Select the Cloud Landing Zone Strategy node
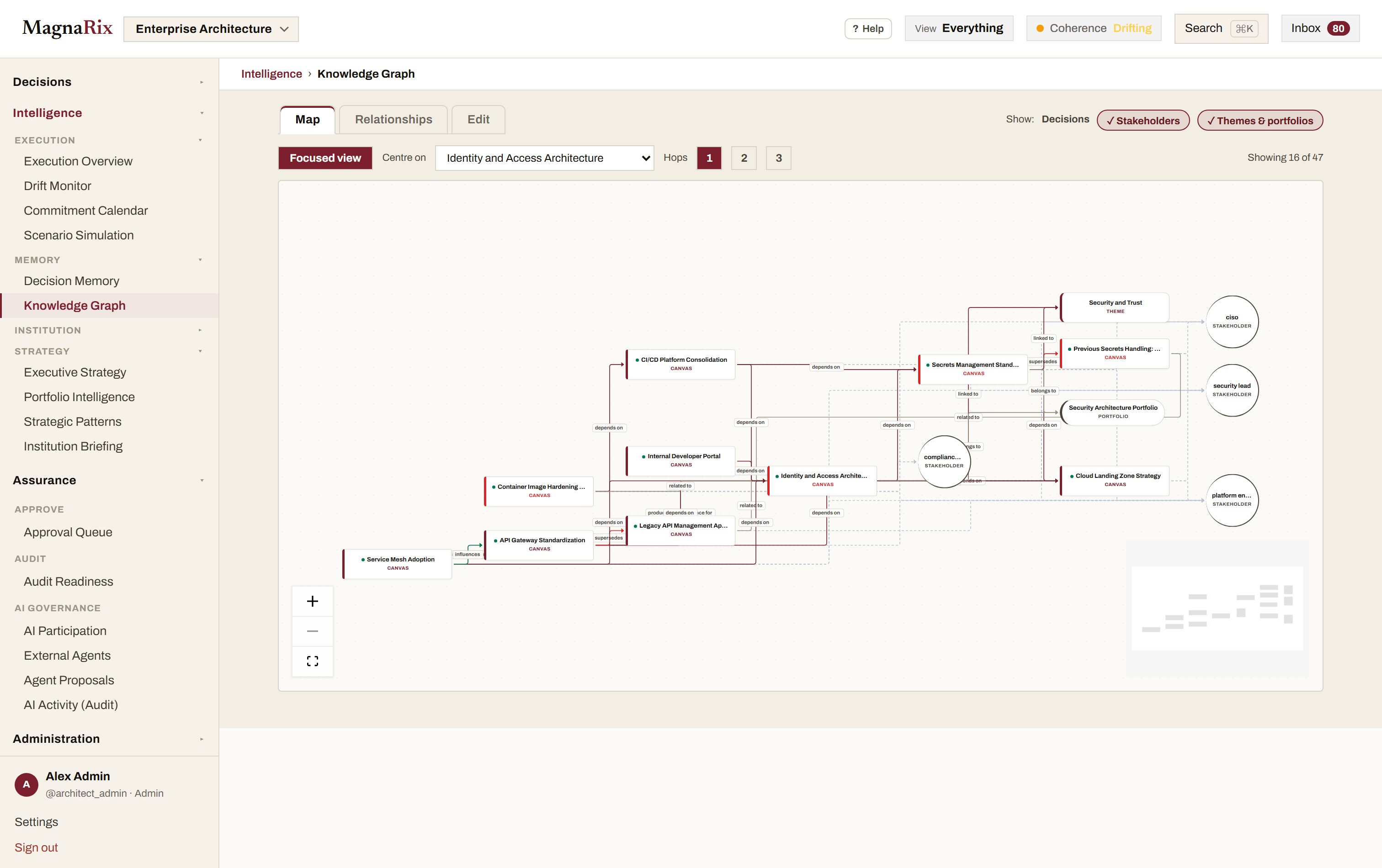 click(1115, 480)
